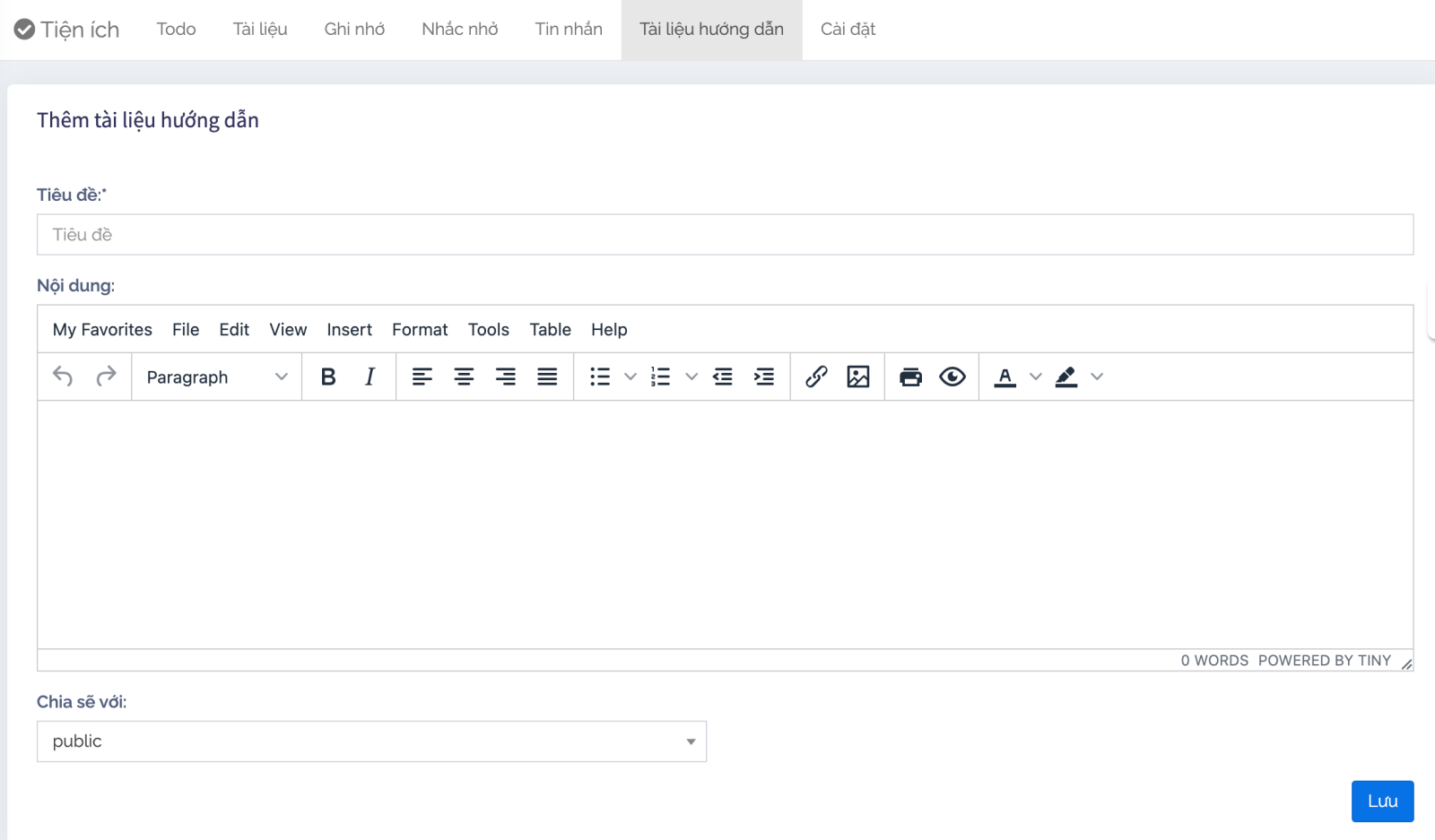Toggle bold formatting

pos(328,377)
